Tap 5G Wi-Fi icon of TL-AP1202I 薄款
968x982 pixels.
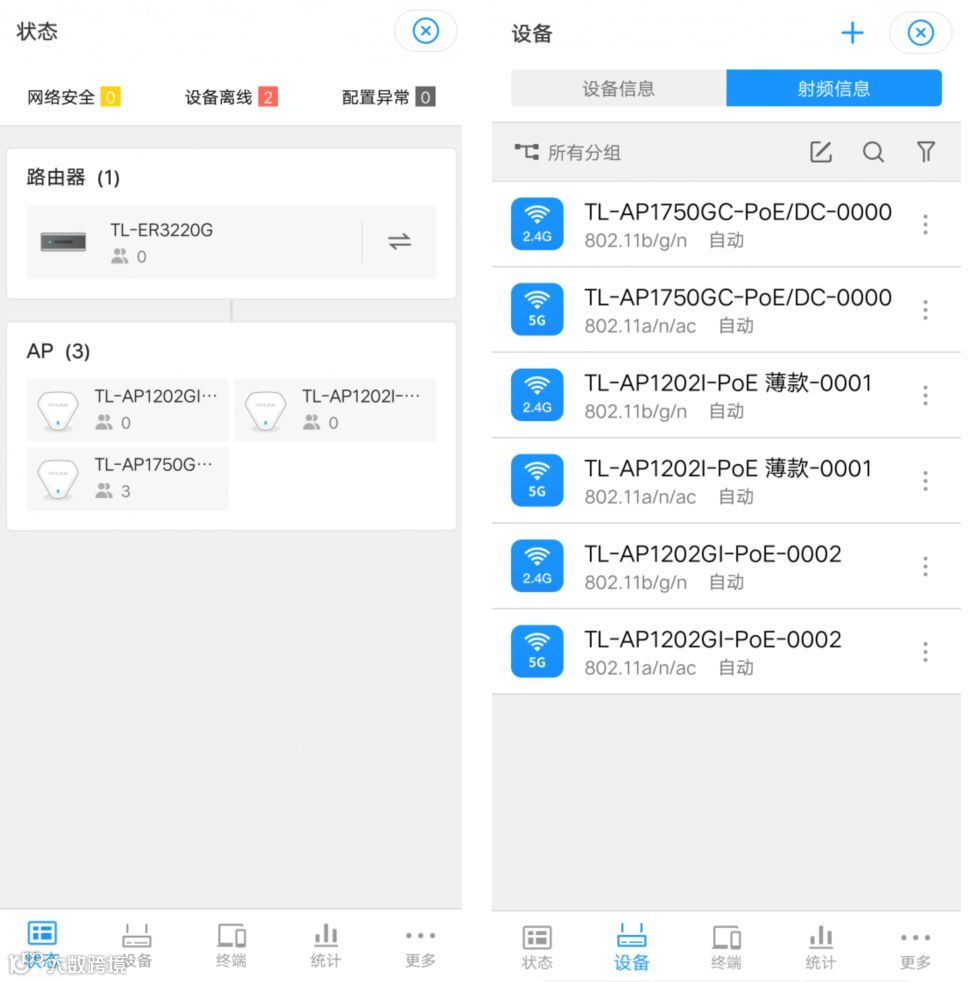click(537, 480)
